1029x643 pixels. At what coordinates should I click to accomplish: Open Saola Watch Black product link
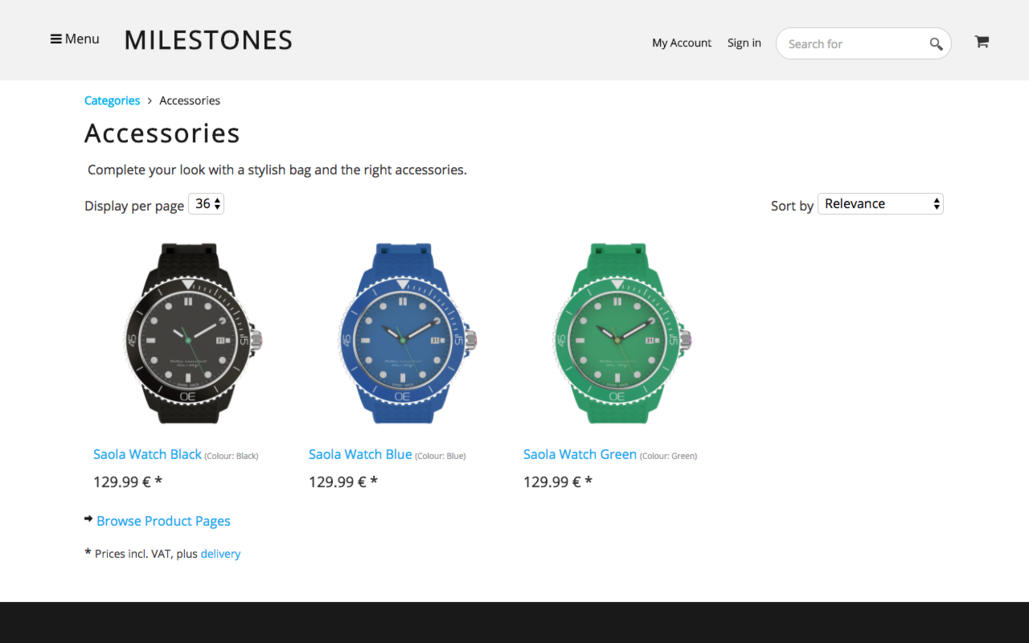[147, 454]
